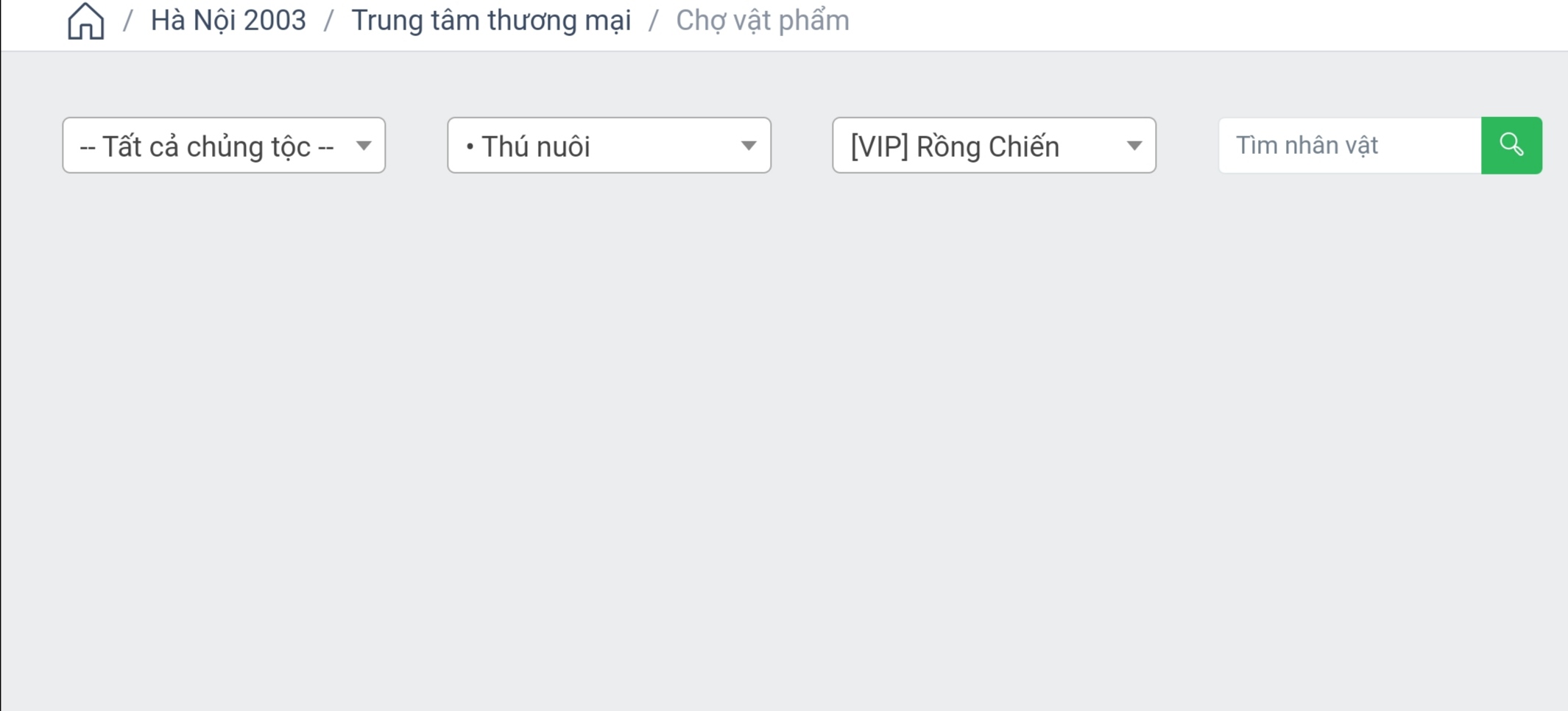Click the arrow beside Thú nuôi
1568x711 pixels.
tap(749, 146)
